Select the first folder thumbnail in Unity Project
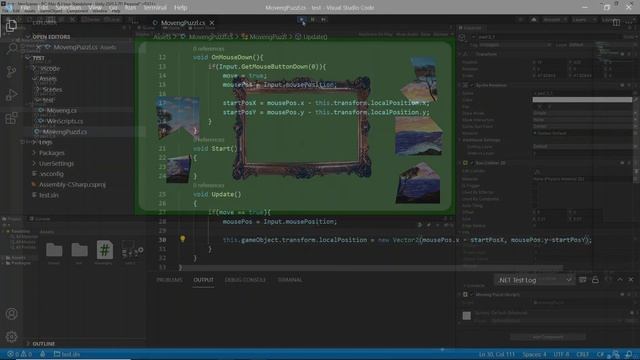 pos(54,250)
